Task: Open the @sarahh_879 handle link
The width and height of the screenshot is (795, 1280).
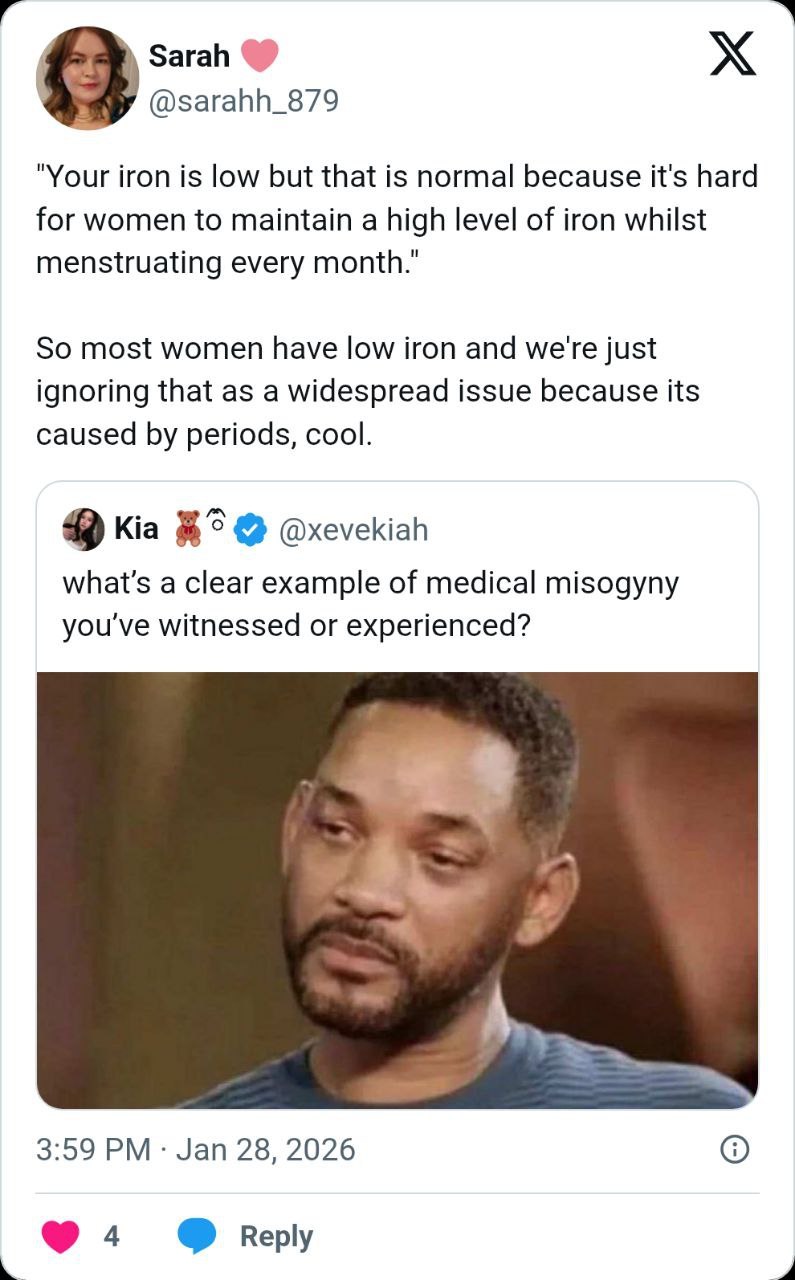Action: point(243,101)
